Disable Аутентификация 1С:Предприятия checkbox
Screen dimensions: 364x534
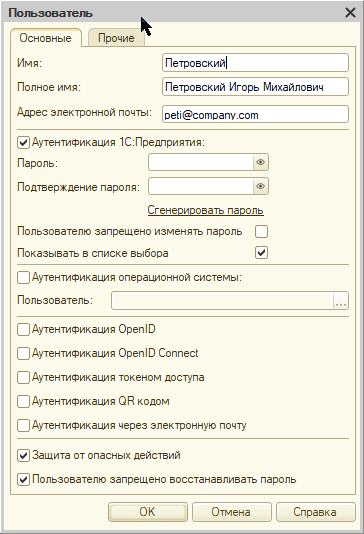point(23,142)
